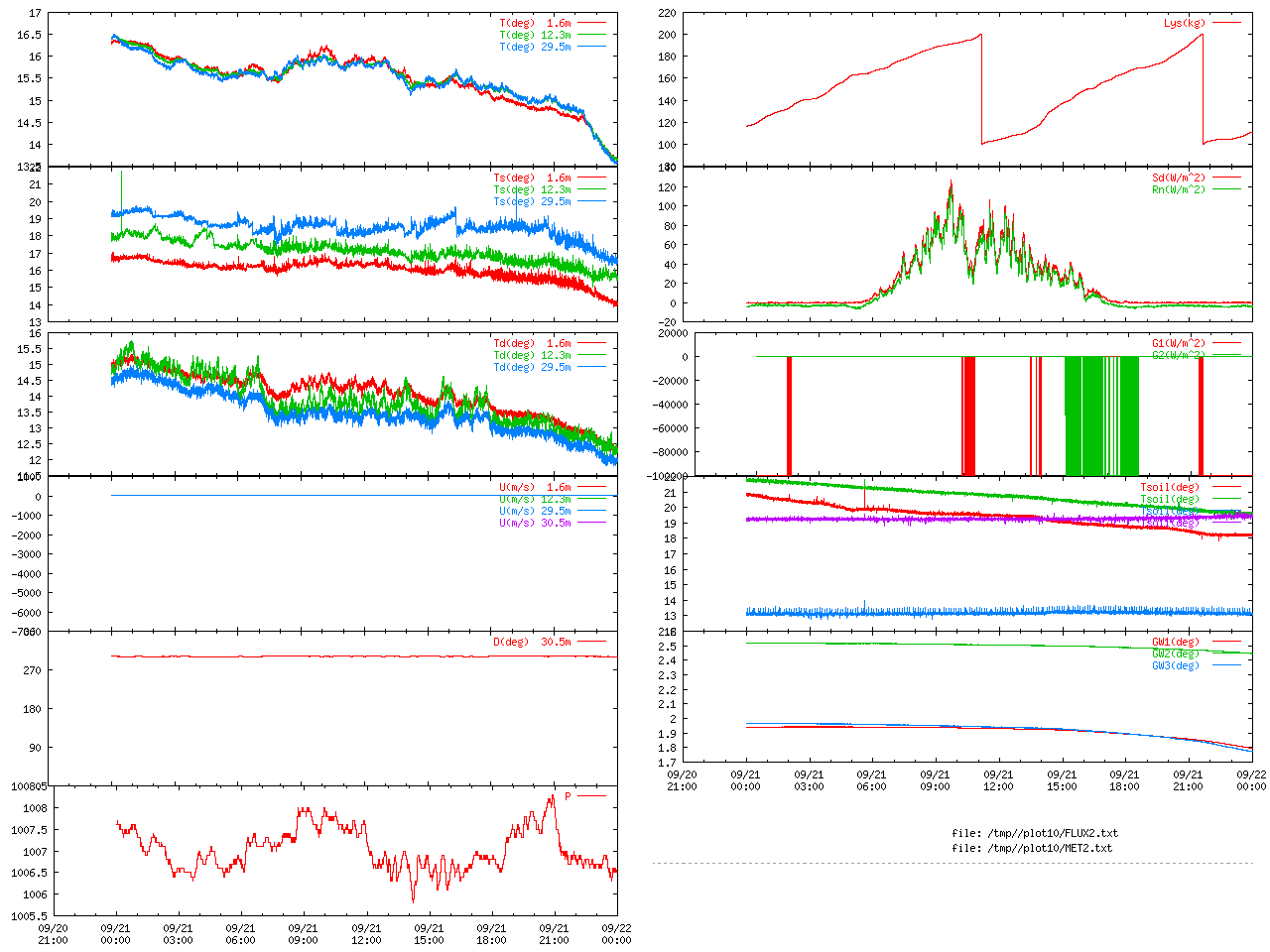This screenshot has height=952, width=1270.
Task: Click the U(m/s) 29.5m legend text
Action: (536, 511)
